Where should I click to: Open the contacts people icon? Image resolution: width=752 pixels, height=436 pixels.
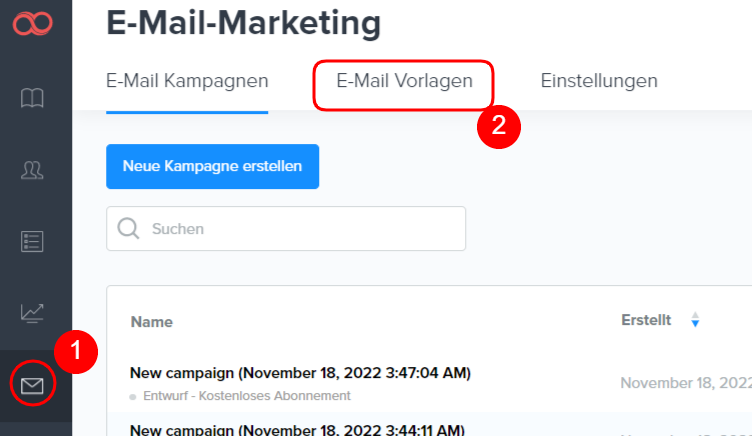pos(33,169)
